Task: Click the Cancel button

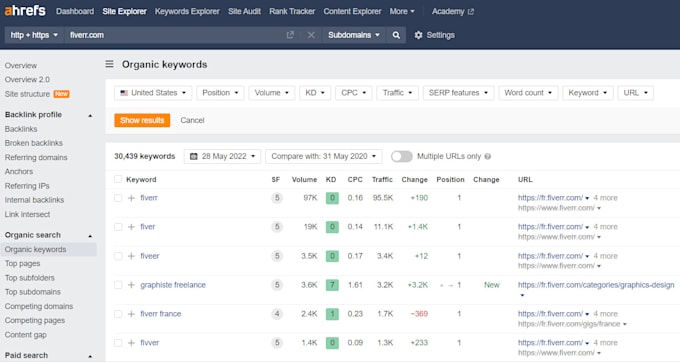Action: click(x=192, y=120)
